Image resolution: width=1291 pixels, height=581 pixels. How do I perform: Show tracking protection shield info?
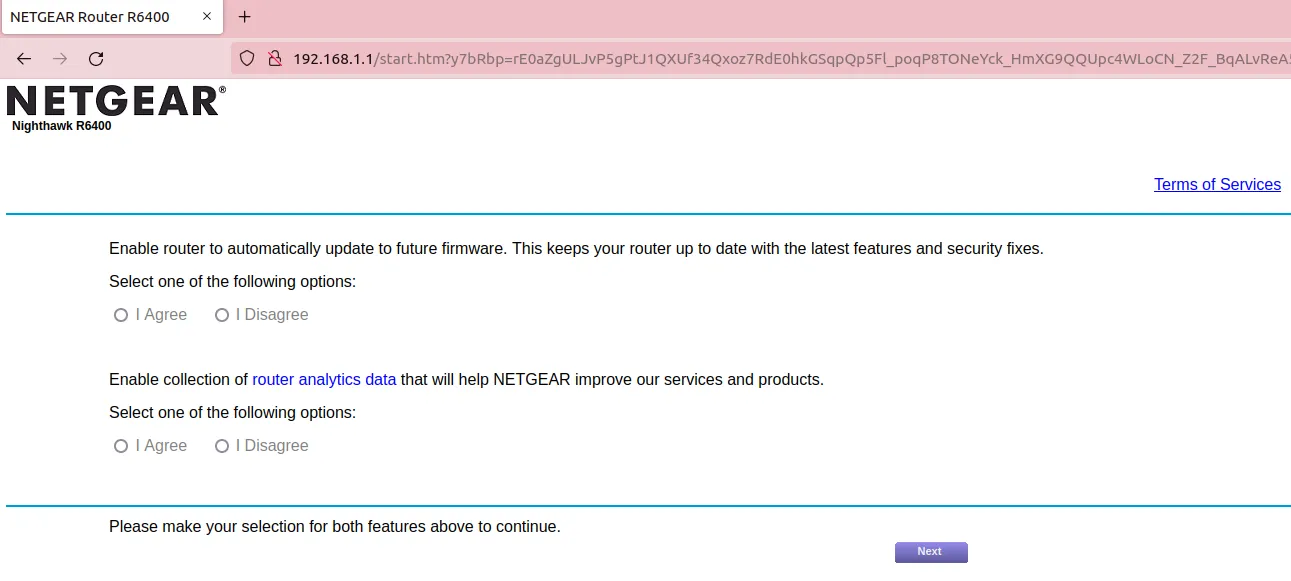[x=248, y=59]
